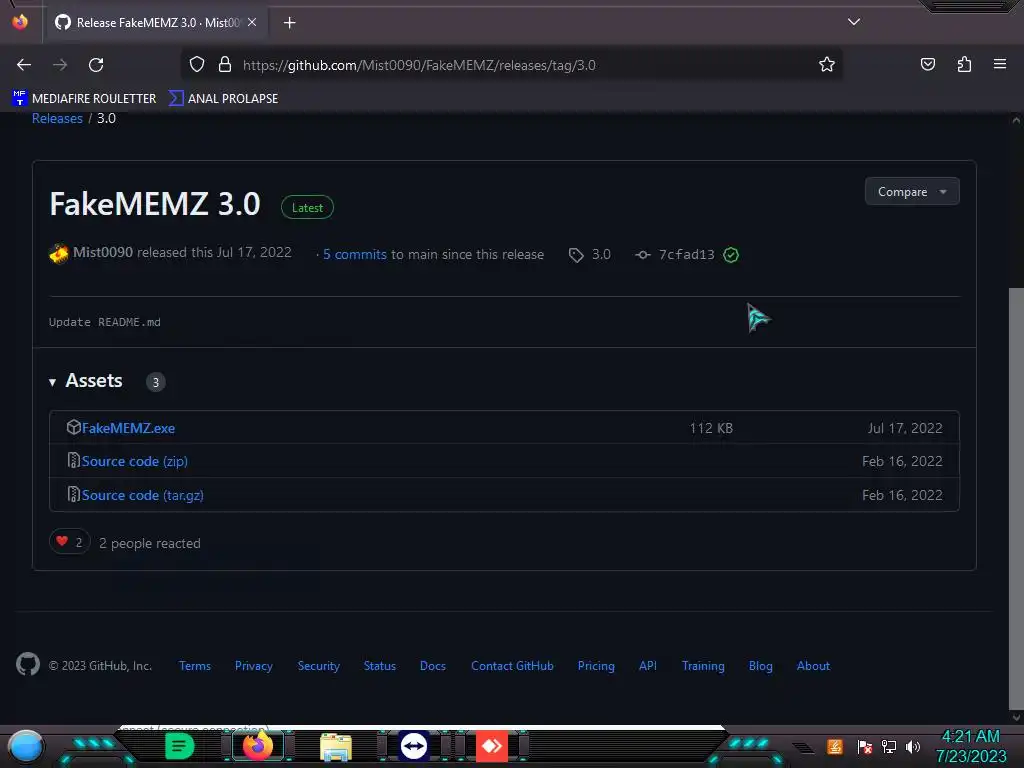
Task: Click the archive icon beside Source code (tar.gz)
Action: click(x=74, y=494)
